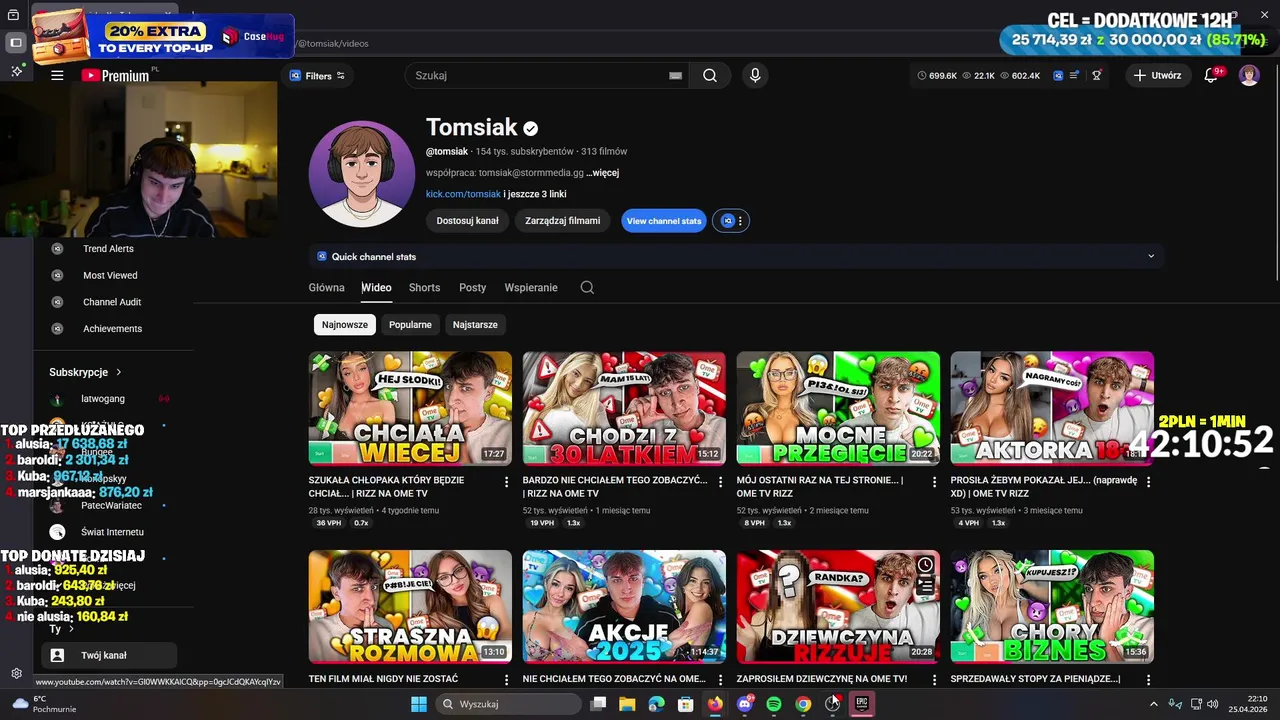Expand channel description with ...więcej
The height and width of the screenshot is (720, 1280).
(x=603, y=172)
